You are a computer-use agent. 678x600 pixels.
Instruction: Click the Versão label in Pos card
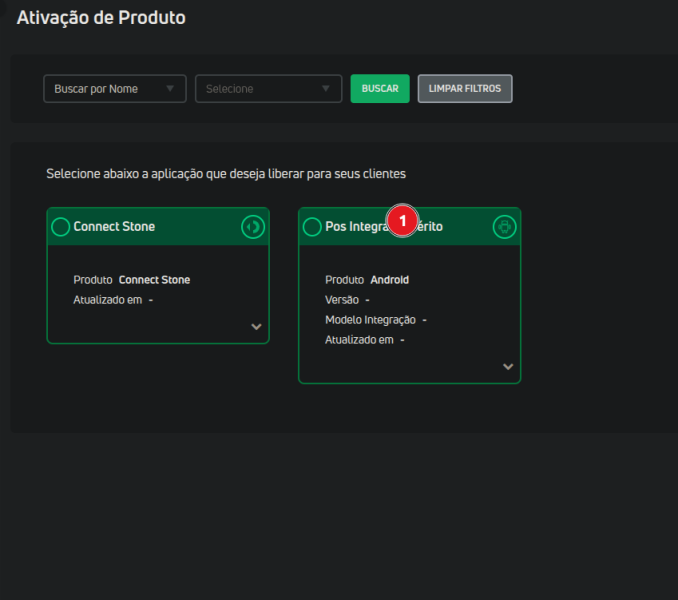(342, 300)
